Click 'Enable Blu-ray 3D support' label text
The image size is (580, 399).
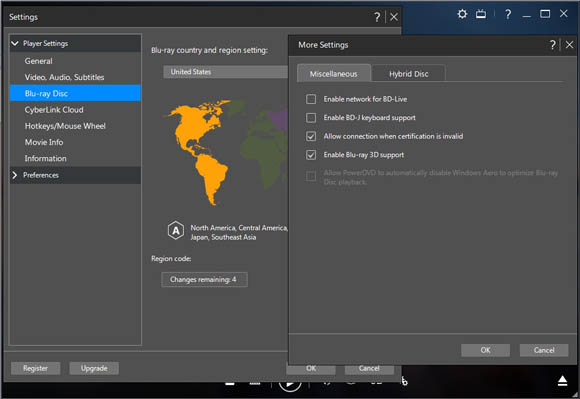364,155
